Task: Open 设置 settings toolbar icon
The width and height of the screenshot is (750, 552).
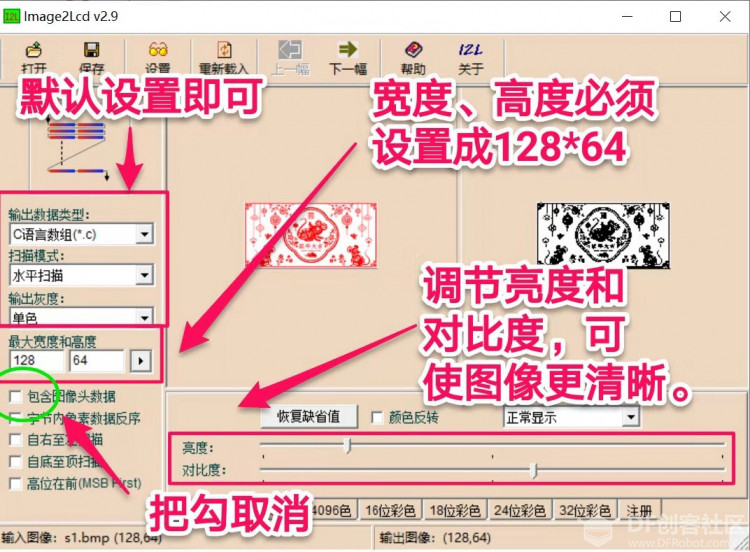Action: 158,56
